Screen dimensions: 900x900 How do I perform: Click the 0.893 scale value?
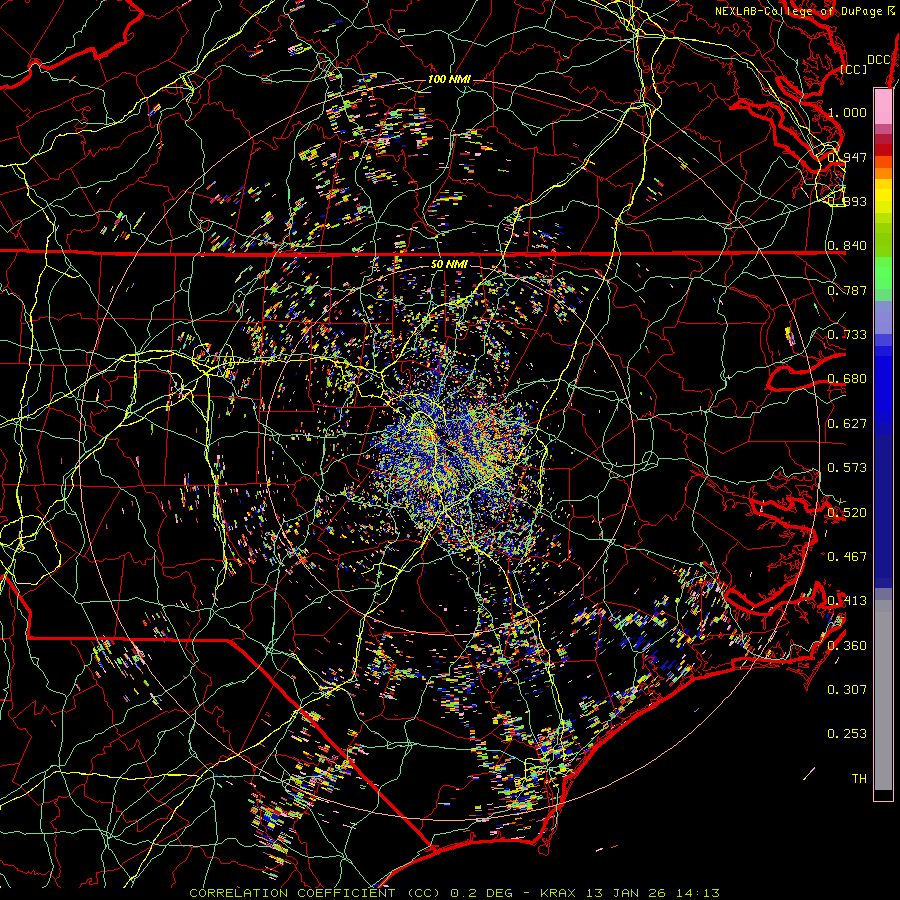(847, 201)
